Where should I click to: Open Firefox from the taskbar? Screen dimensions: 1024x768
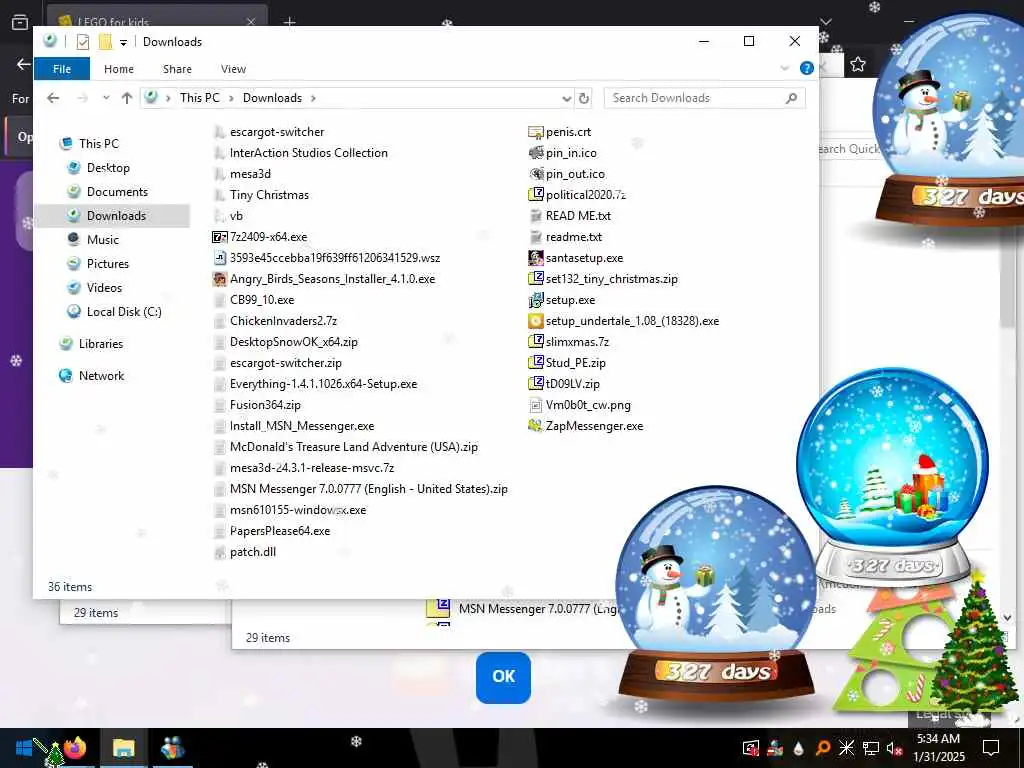(75, 748)
